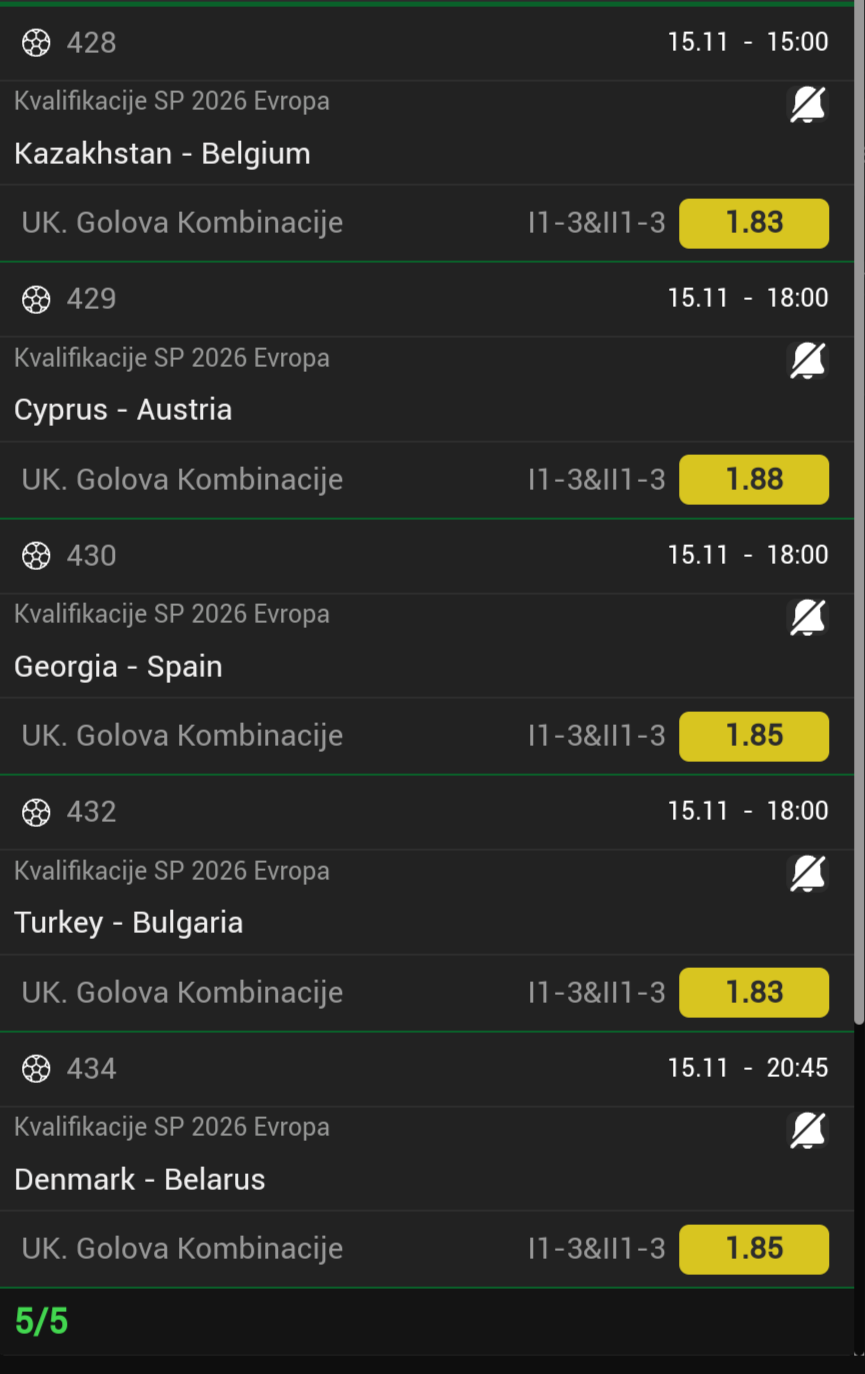Click soccer ball icon for match 432
The image size is (865, 1374).
[x=36, y=811]
